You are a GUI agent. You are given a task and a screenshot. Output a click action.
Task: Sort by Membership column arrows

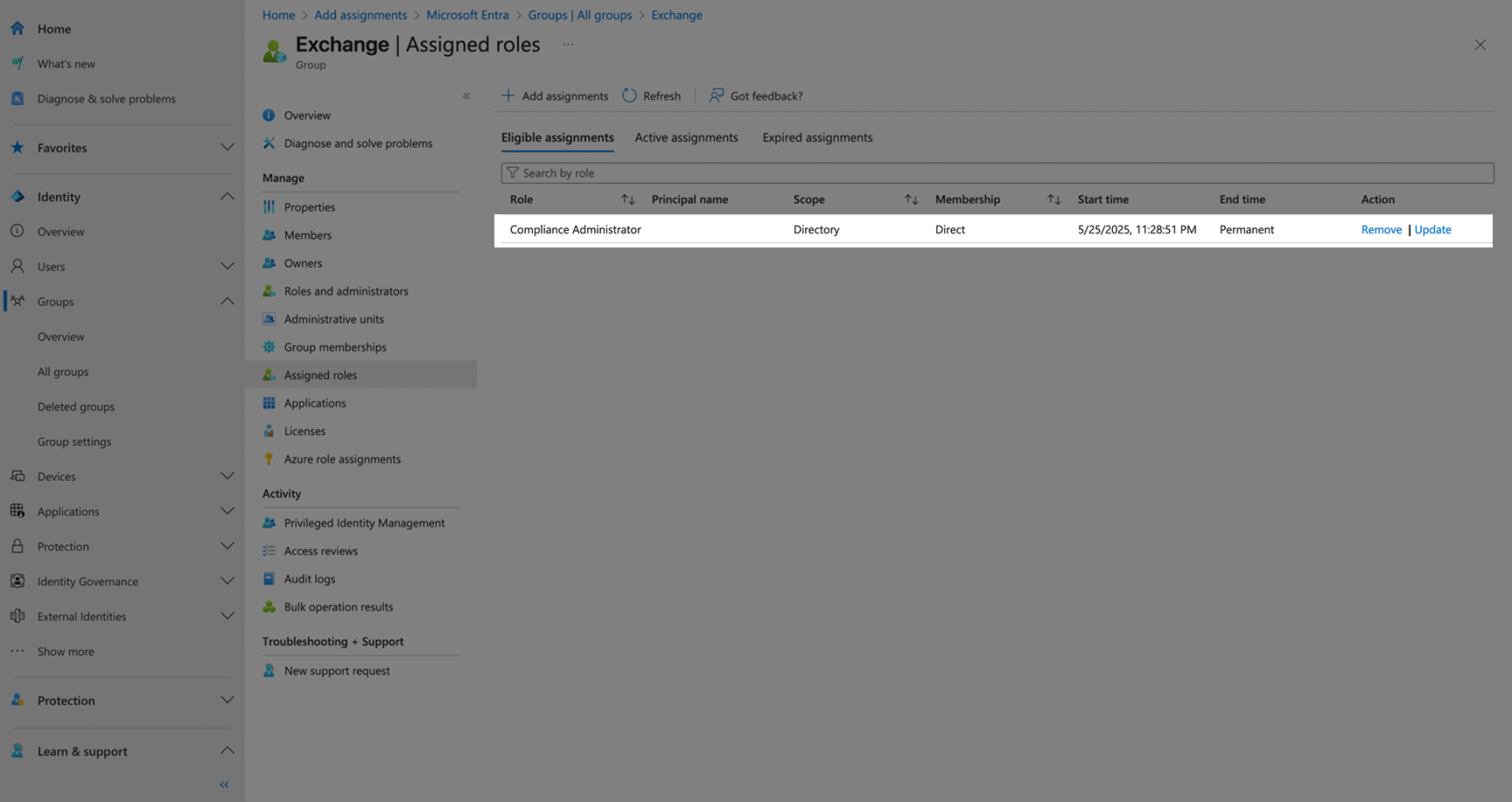pos(1054,199)
